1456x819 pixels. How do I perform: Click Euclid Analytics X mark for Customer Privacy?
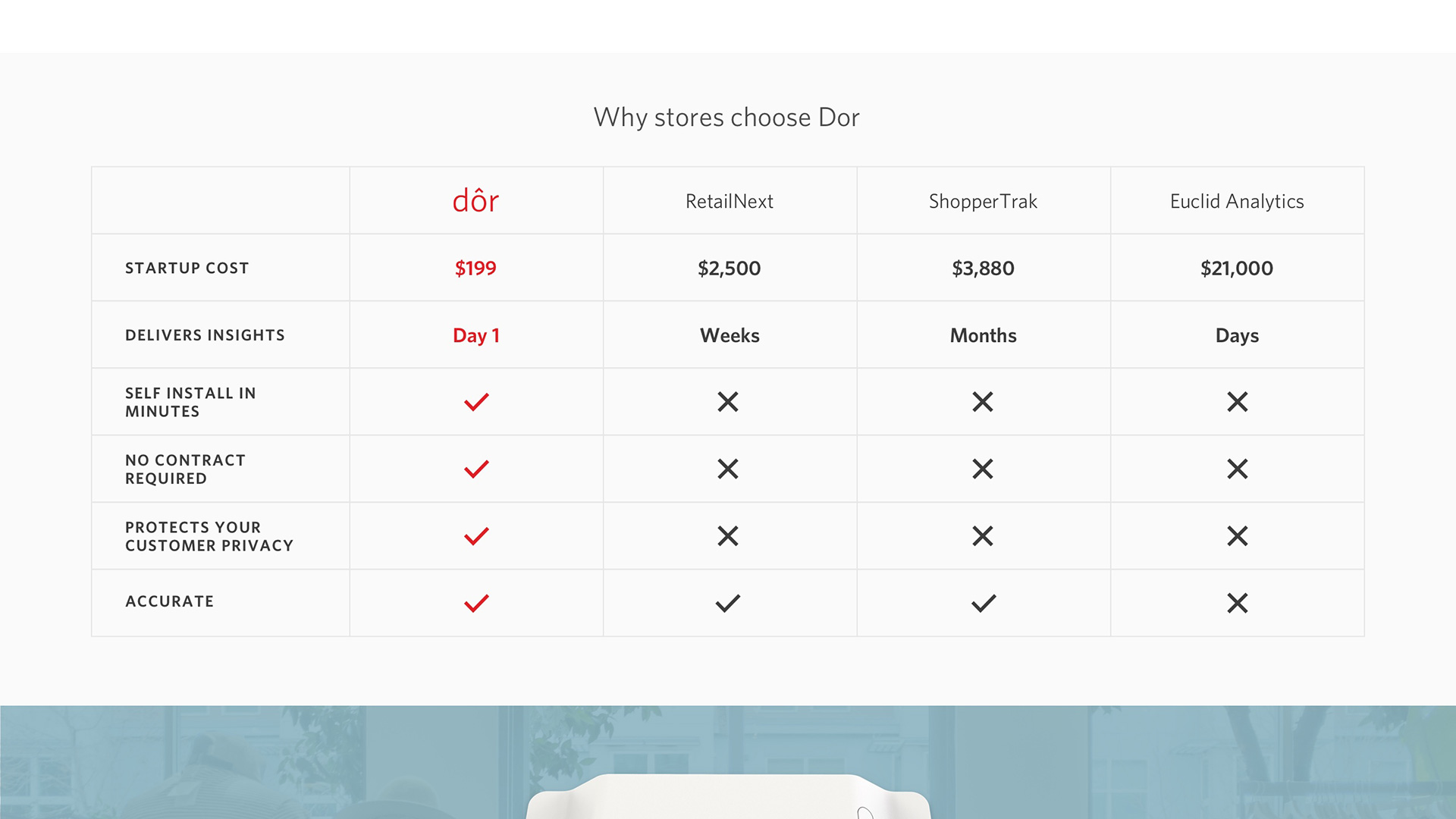pos(1238,536)
